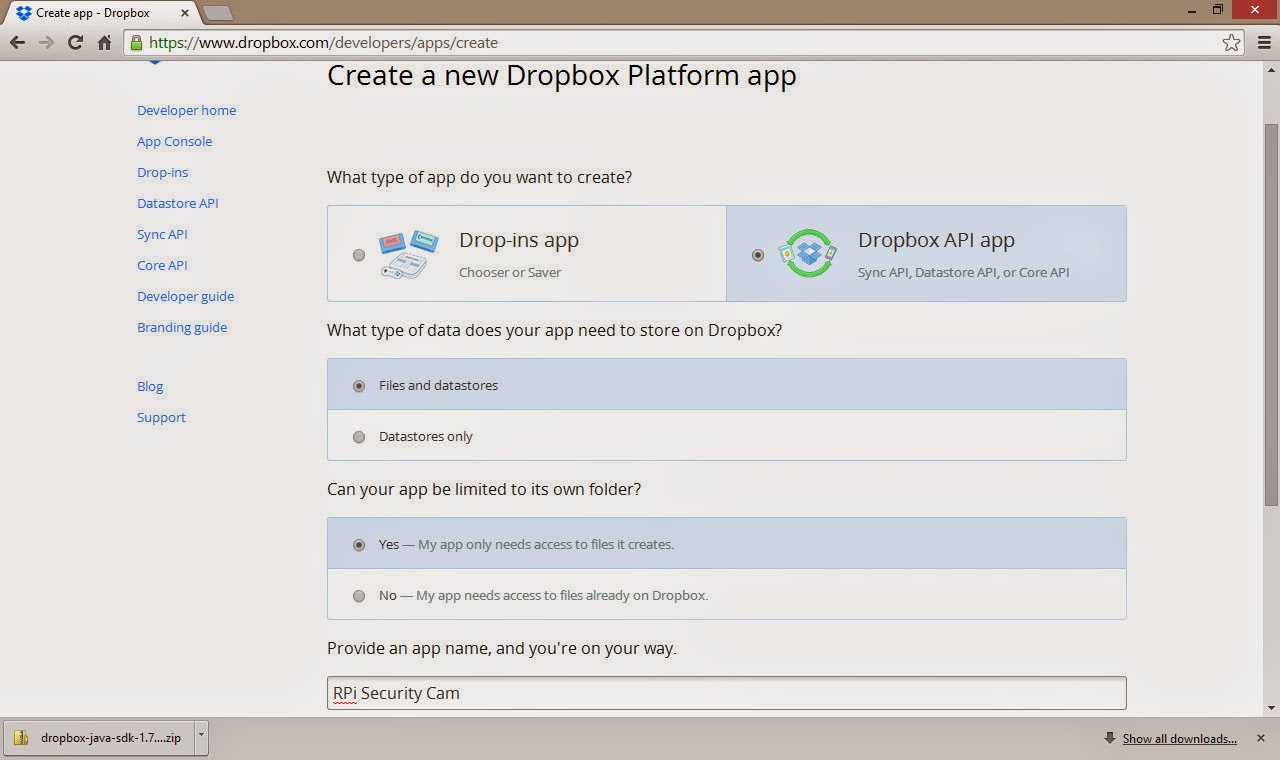Screen dimensions: 1280x760
Task: Open App Console link
Action: point(175,141)
